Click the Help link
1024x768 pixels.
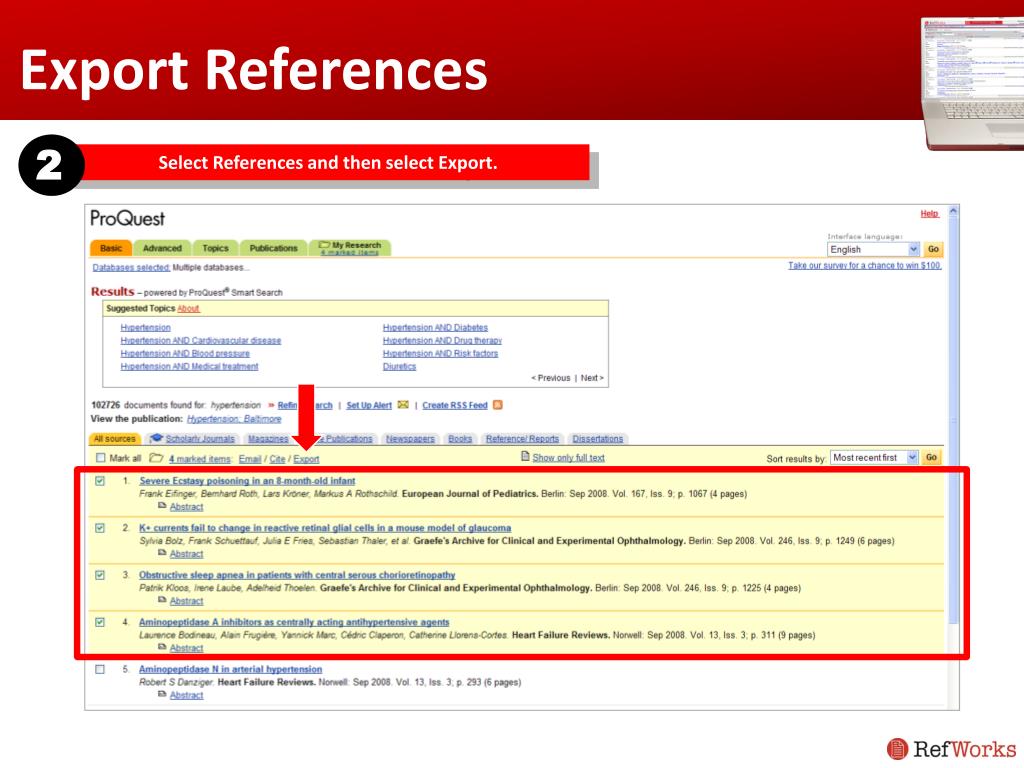pyautogui.click(x=929, y=214)
